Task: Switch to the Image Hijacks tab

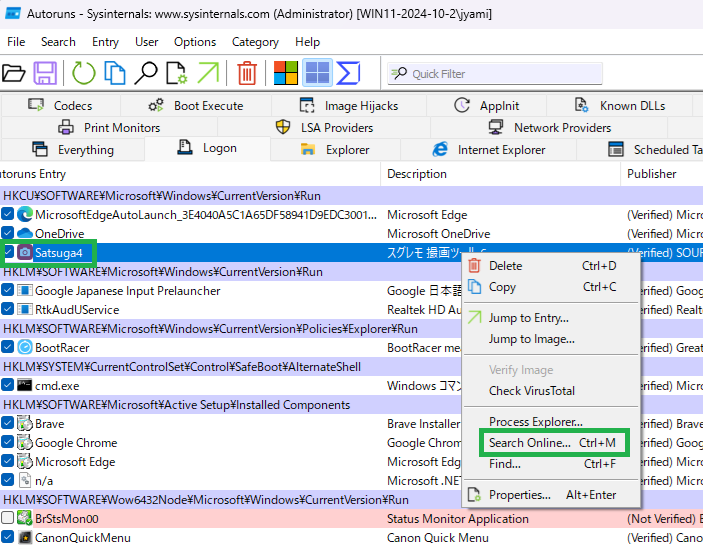Action: 348,106
